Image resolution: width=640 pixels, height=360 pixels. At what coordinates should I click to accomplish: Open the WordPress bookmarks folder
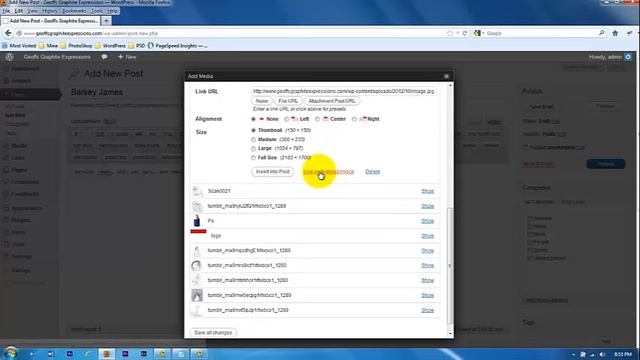pos(110,46)
